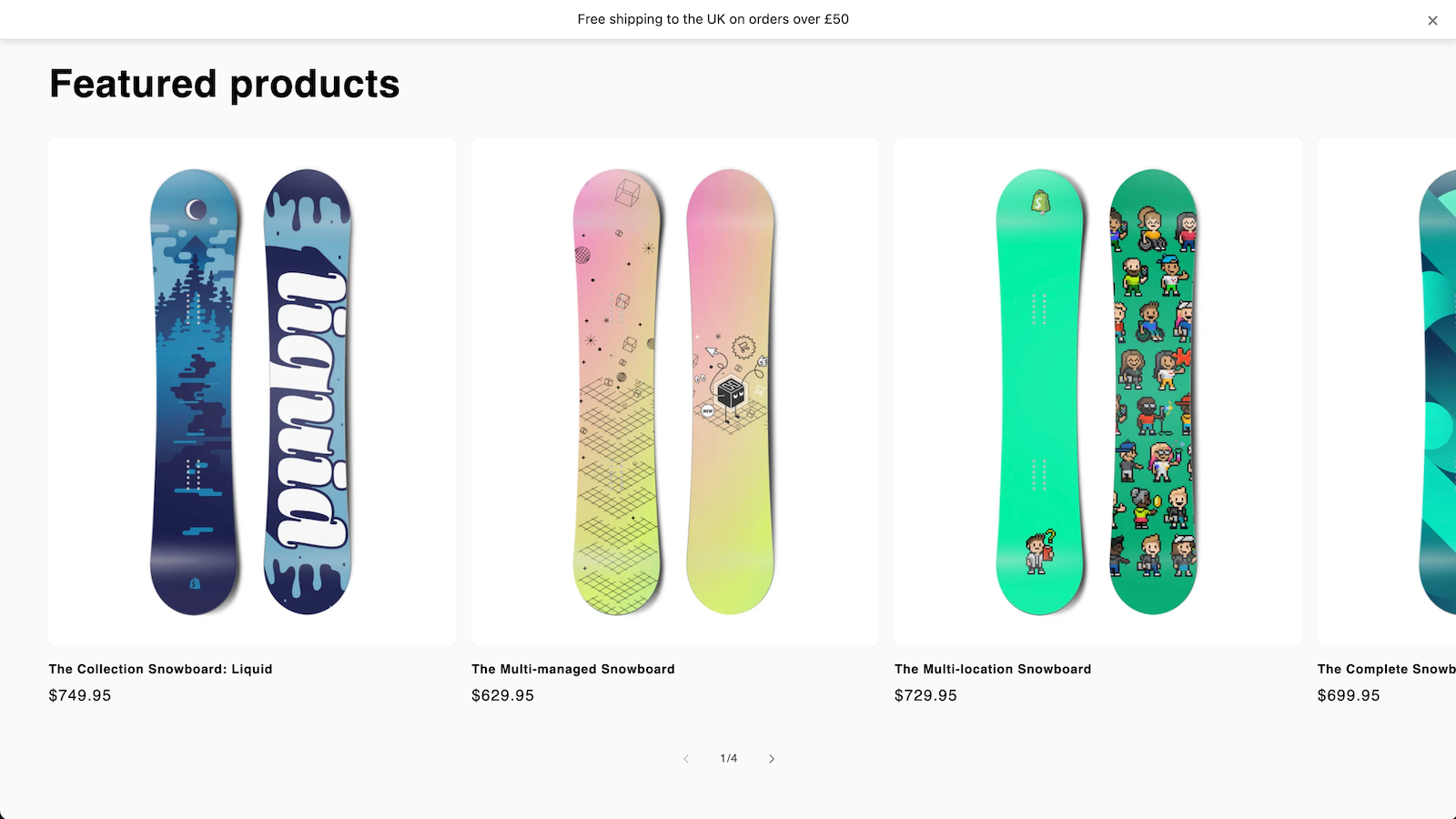Click the Featured products heading
Viewport: 1456px width, 819px height.
[x=225, y=84]
